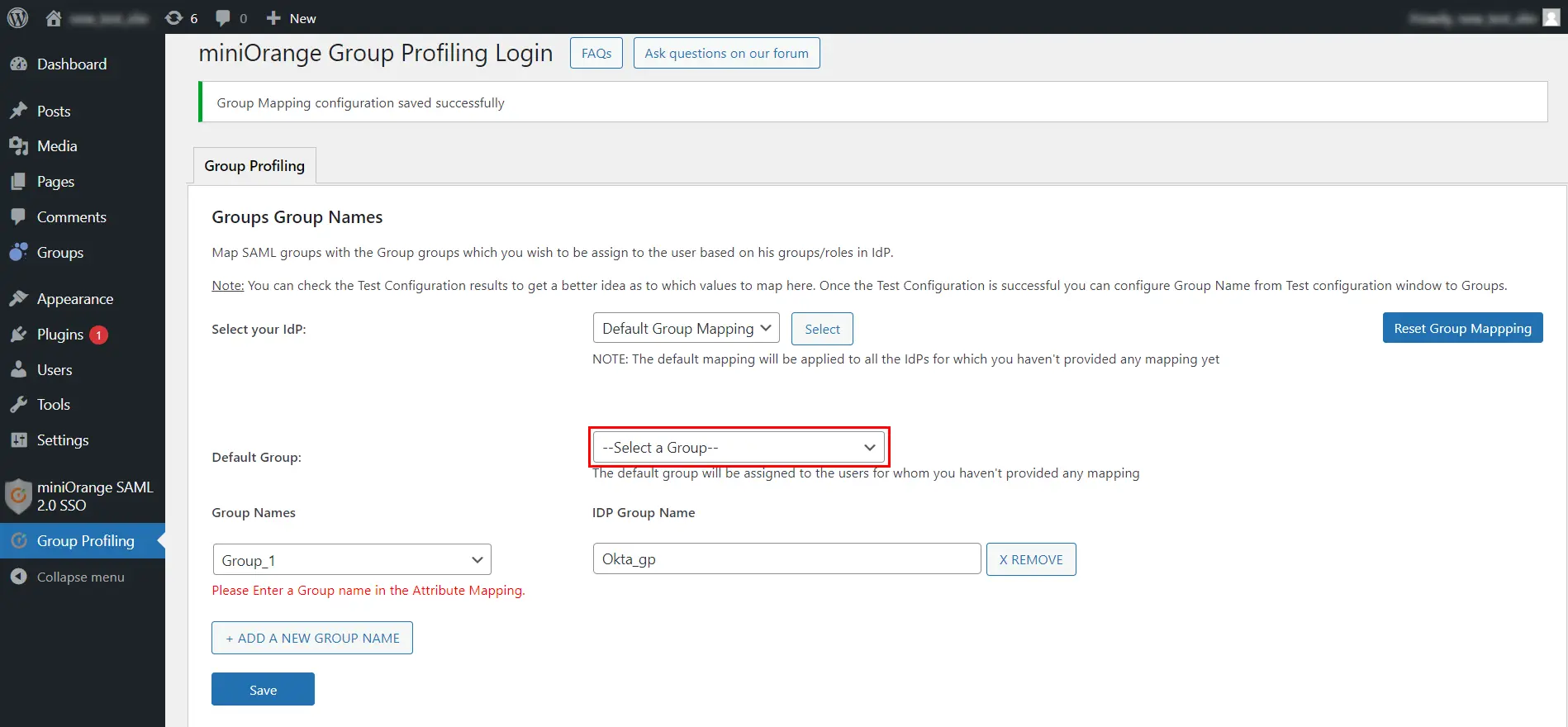Screen dimensions: 1568x727
Task: Click the Pages icon in sidebar
Action: tap(19, 182)
